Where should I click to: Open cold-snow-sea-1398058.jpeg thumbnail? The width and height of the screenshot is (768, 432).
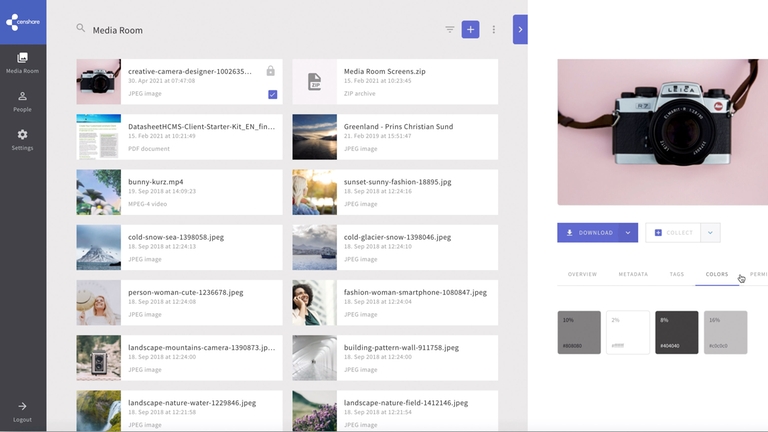pos(98,247)
